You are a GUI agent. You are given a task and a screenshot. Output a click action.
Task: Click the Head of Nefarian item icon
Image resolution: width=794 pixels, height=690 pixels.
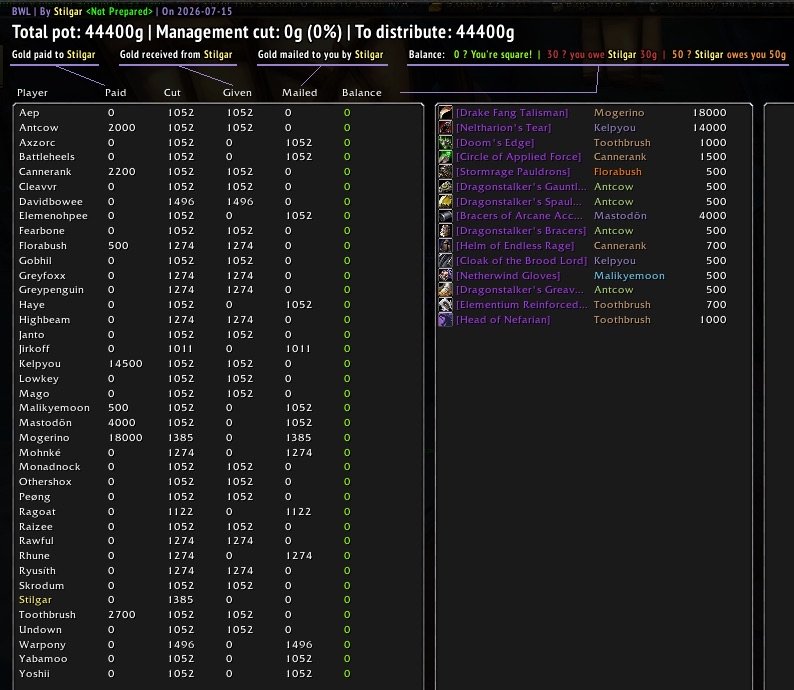[446, 319]
